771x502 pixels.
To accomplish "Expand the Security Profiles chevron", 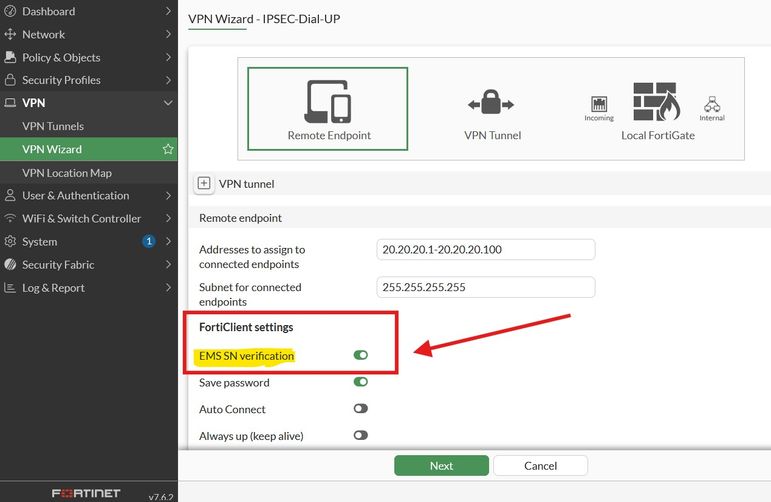I will coord(168,80).
